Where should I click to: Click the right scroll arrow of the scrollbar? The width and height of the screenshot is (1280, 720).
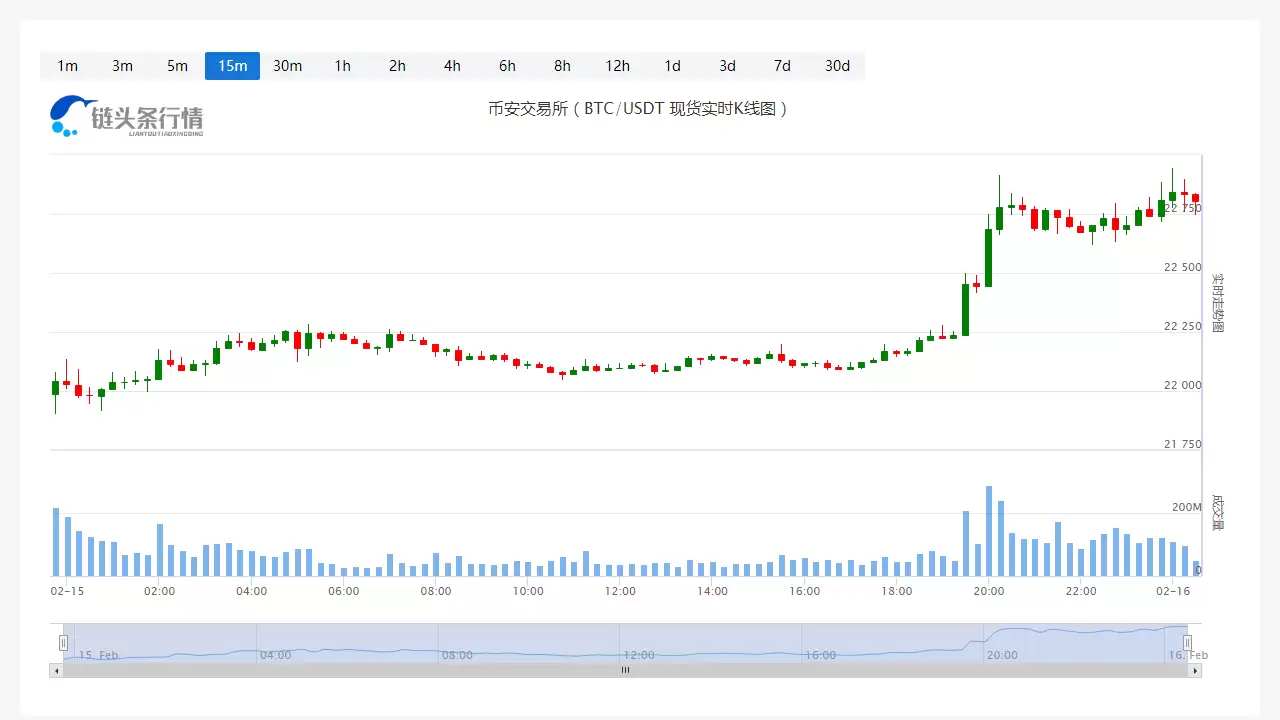[x=1195, y=670]
